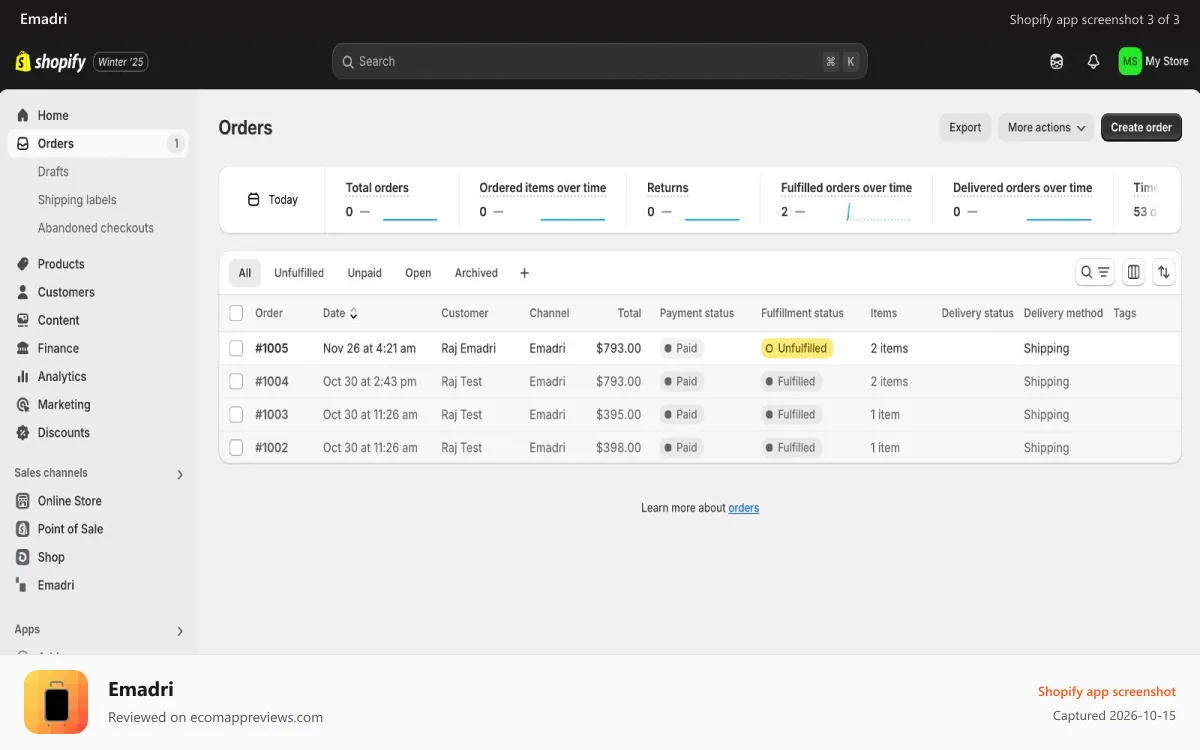1200x750 pixels.
Task: Open Abandoned checkouts in the sidebar
Action: [96, 228]
